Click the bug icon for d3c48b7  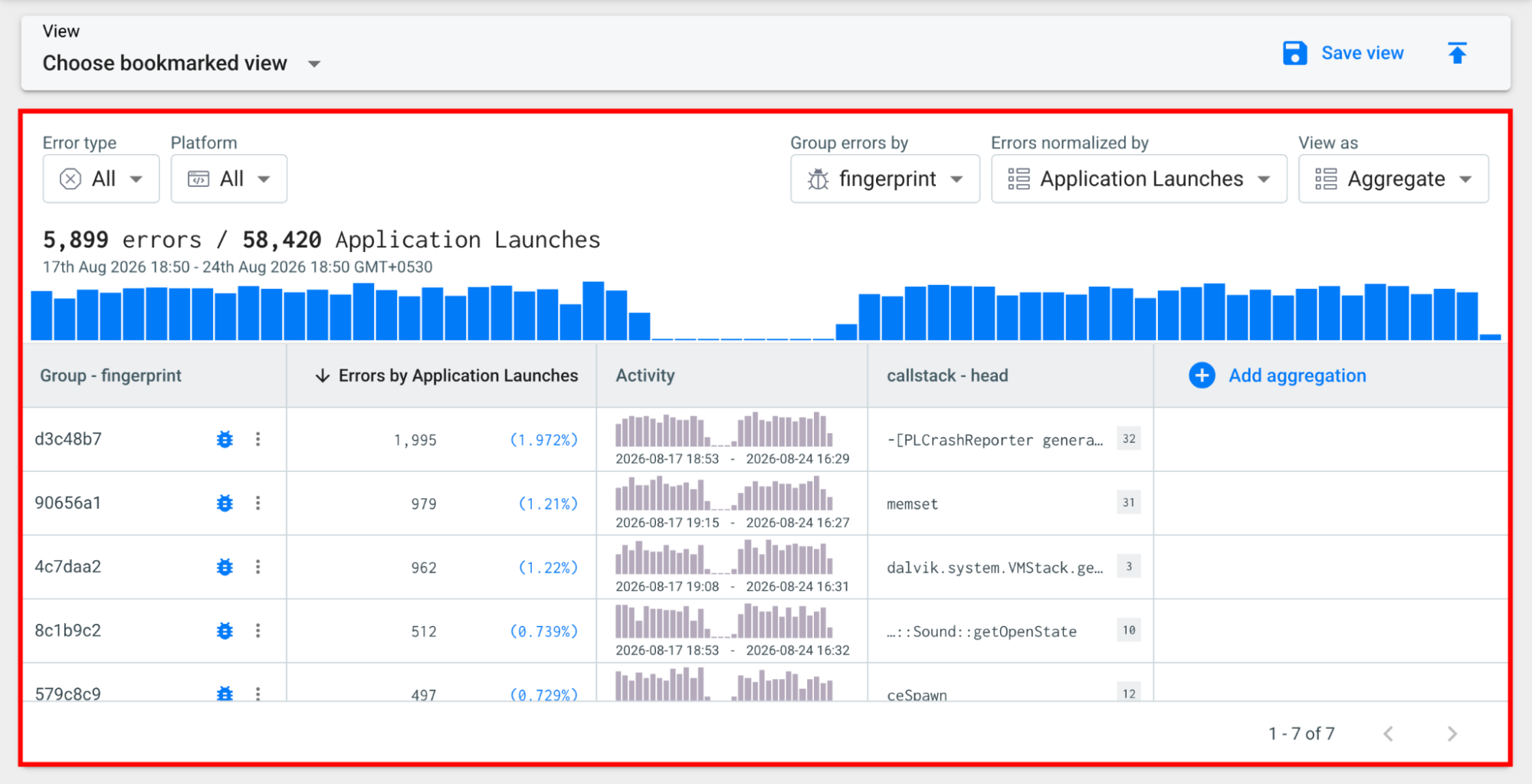tap(225, 439)
